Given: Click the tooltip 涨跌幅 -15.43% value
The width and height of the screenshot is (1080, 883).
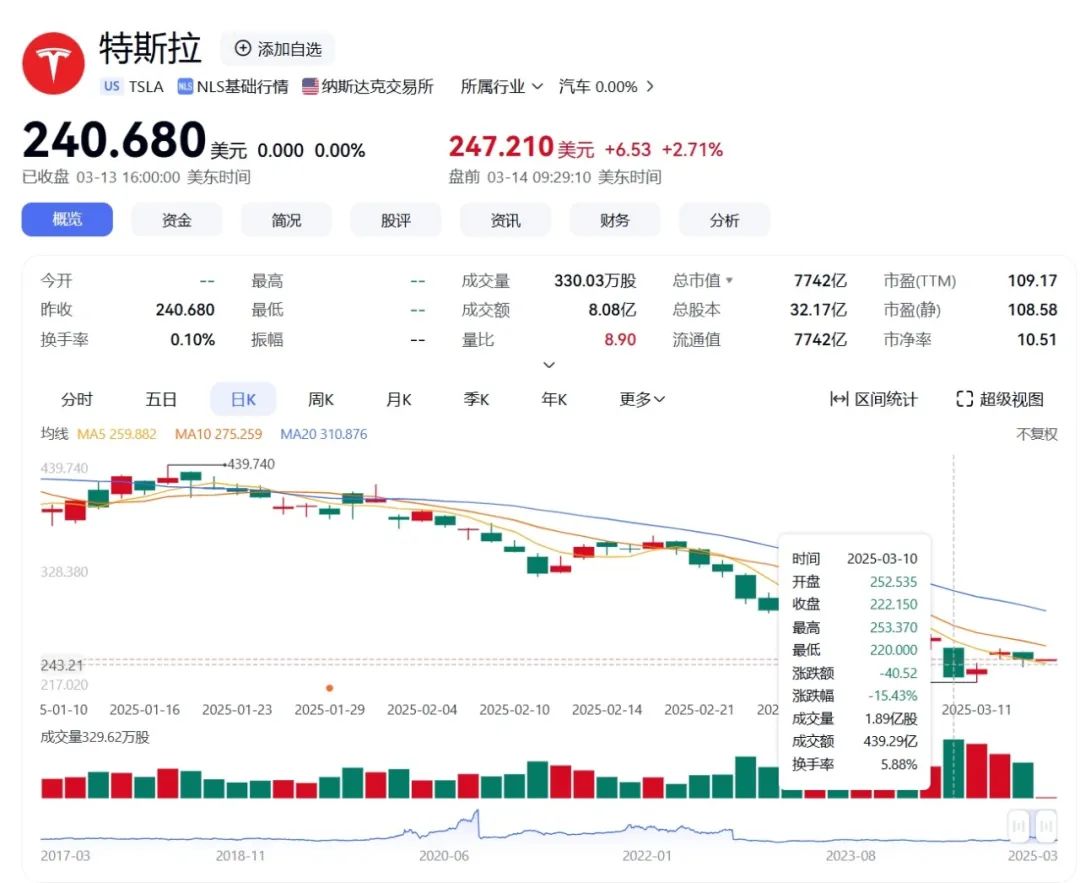Looking at the screenshot, I should (893, 696).
